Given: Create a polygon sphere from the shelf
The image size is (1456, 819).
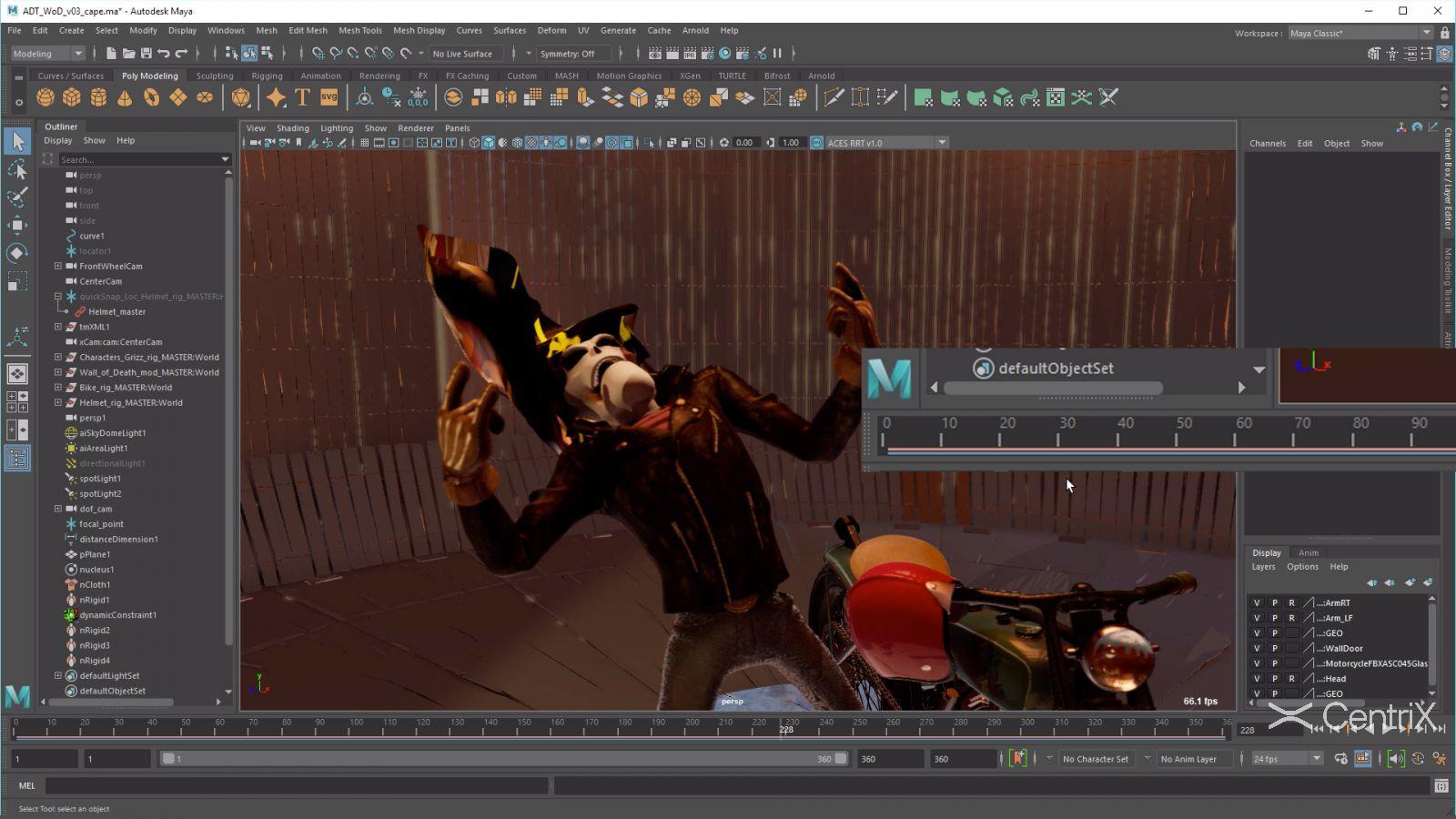Looking at the screenshot, I should [45, 97].
